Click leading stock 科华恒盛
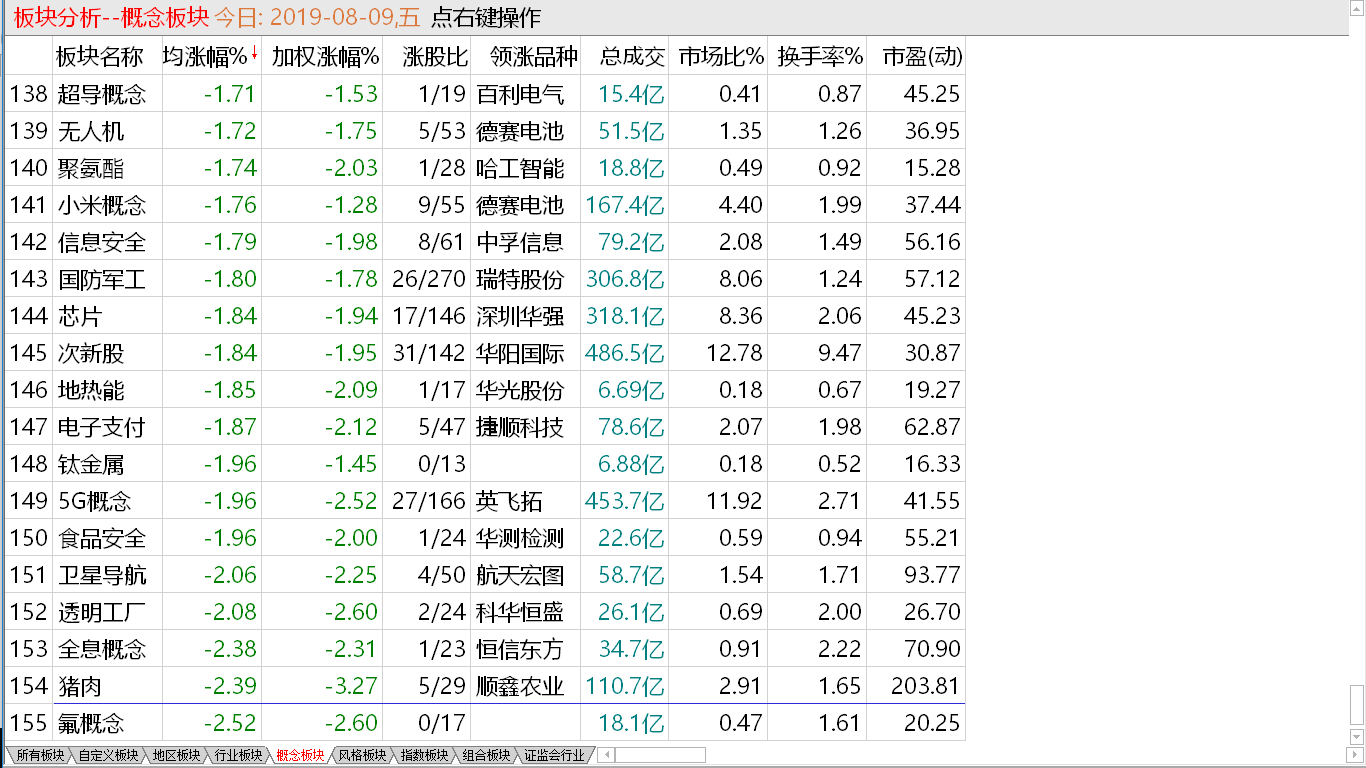1366x768 pixels. [520, 612]
